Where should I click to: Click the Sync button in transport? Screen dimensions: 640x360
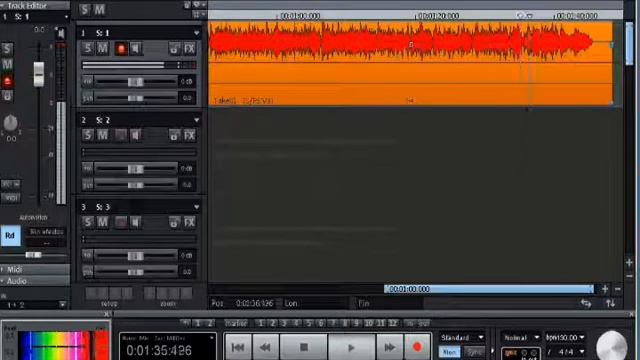point(474,352)
